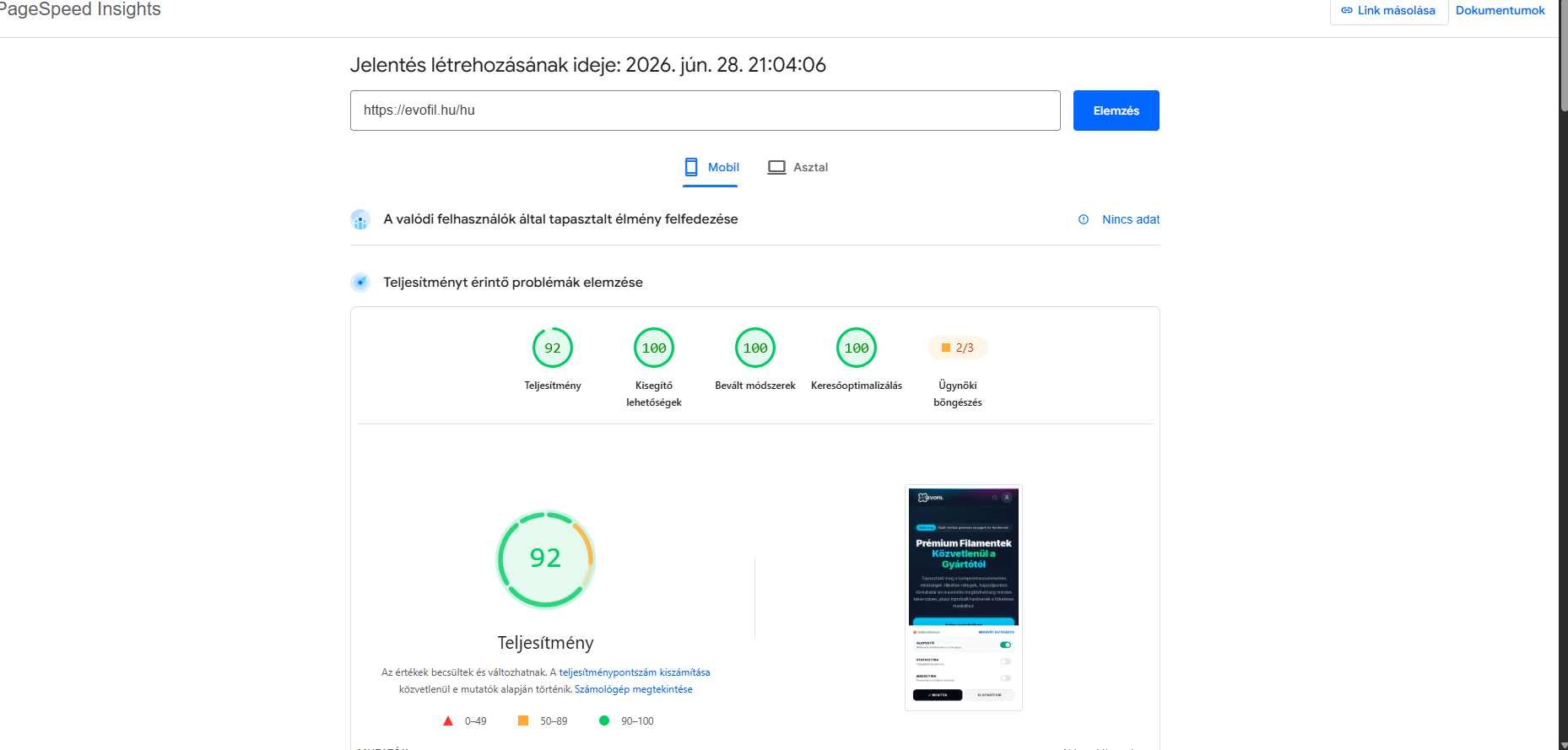Click the Teljesítmény label under the top gauge

pos(553,386)
